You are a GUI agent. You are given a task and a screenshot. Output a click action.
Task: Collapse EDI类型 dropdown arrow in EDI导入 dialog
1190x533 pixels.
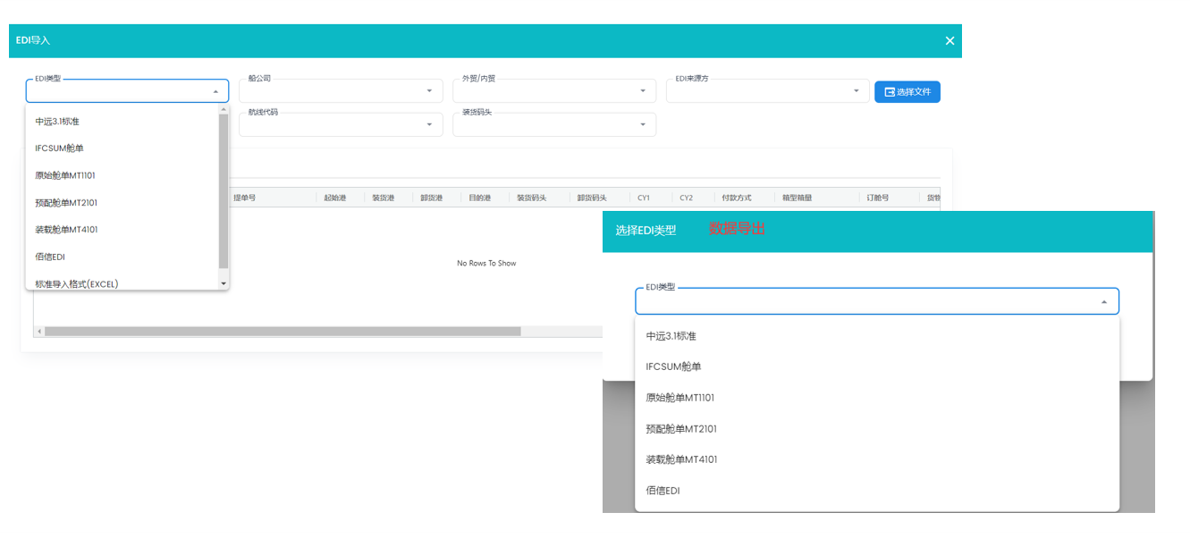pos(215,91)
